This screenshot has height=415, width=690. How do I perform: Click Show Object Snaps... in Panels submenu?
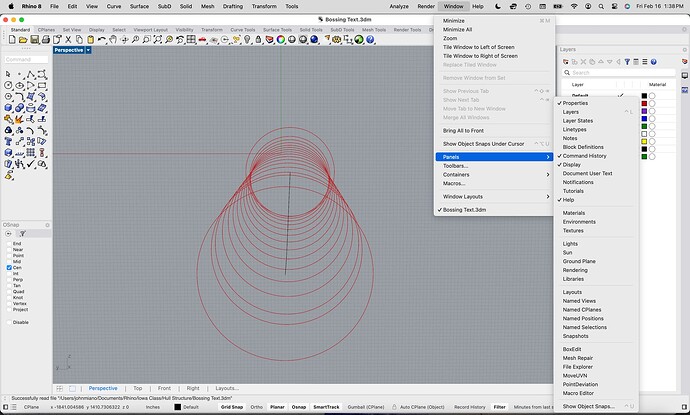(x=589, y=407)
